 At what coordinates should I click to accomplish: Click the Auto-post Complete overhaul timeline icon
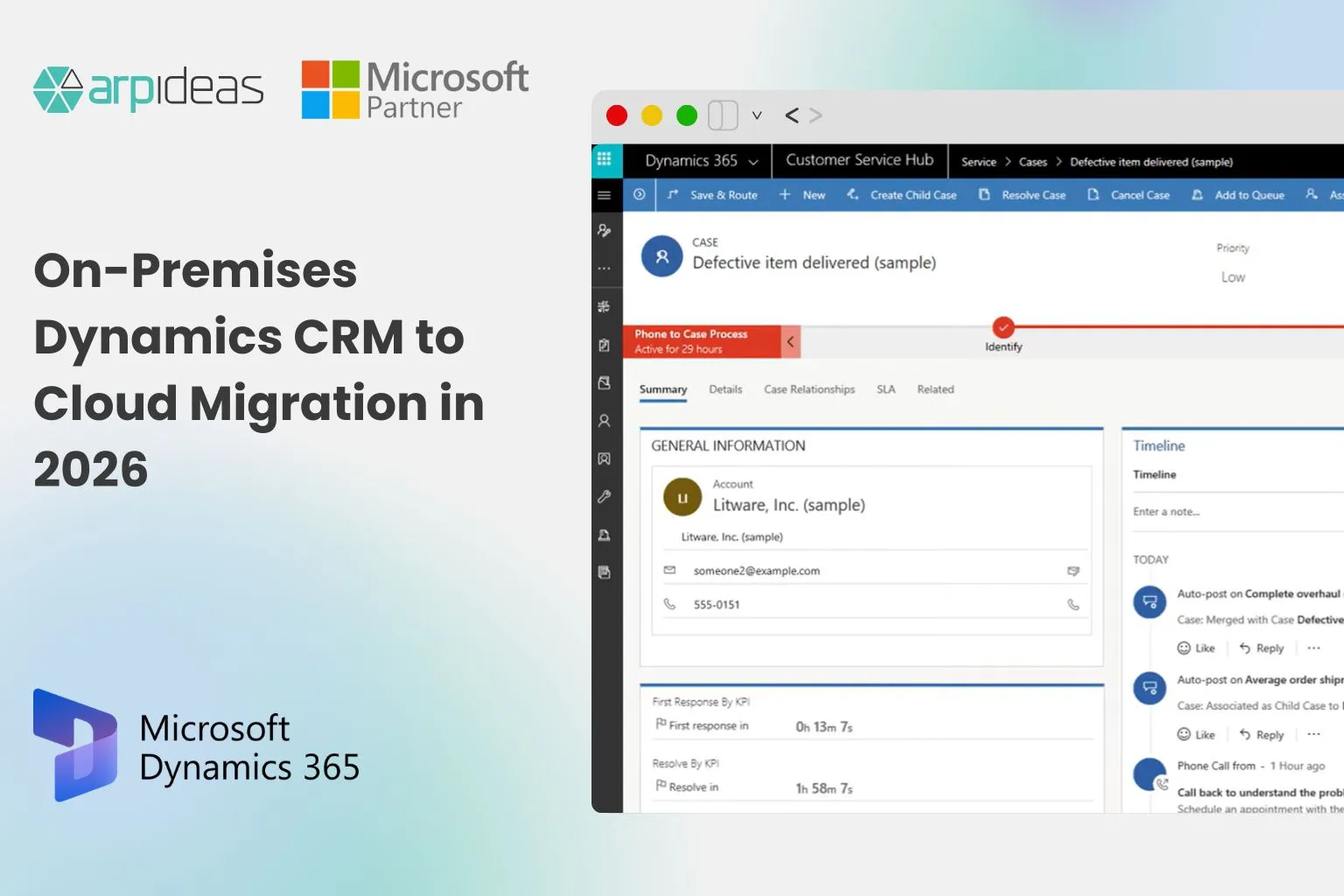point(1150,602)
